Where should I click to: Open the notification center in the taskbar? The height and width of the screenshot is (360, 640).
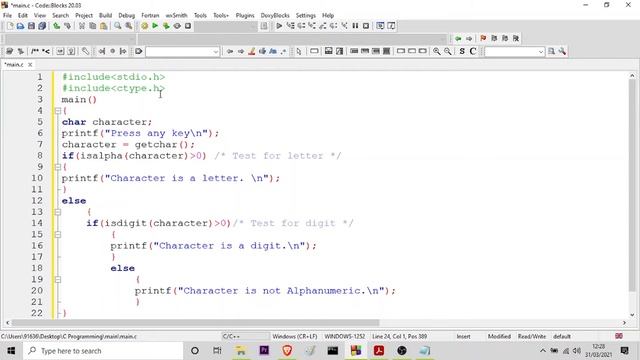click(624, 351)
